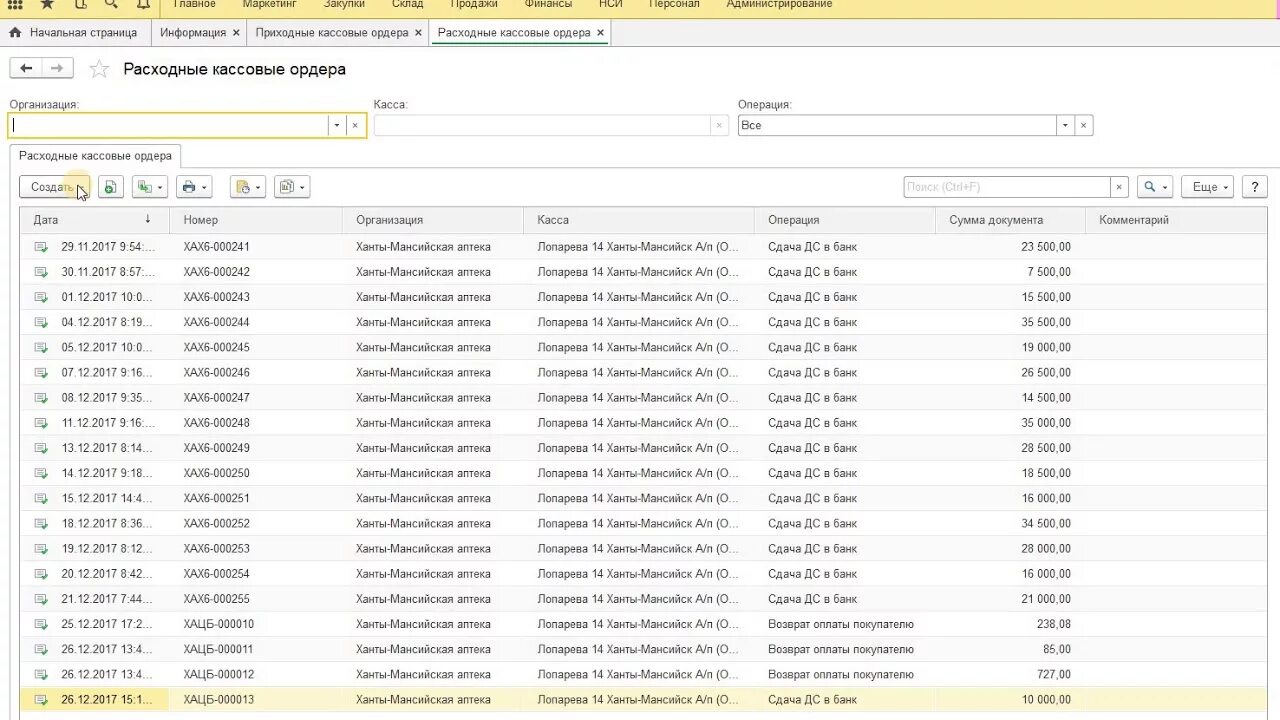
Task: Open the create-based-on dropdown icon
Action: pos(150,187)
